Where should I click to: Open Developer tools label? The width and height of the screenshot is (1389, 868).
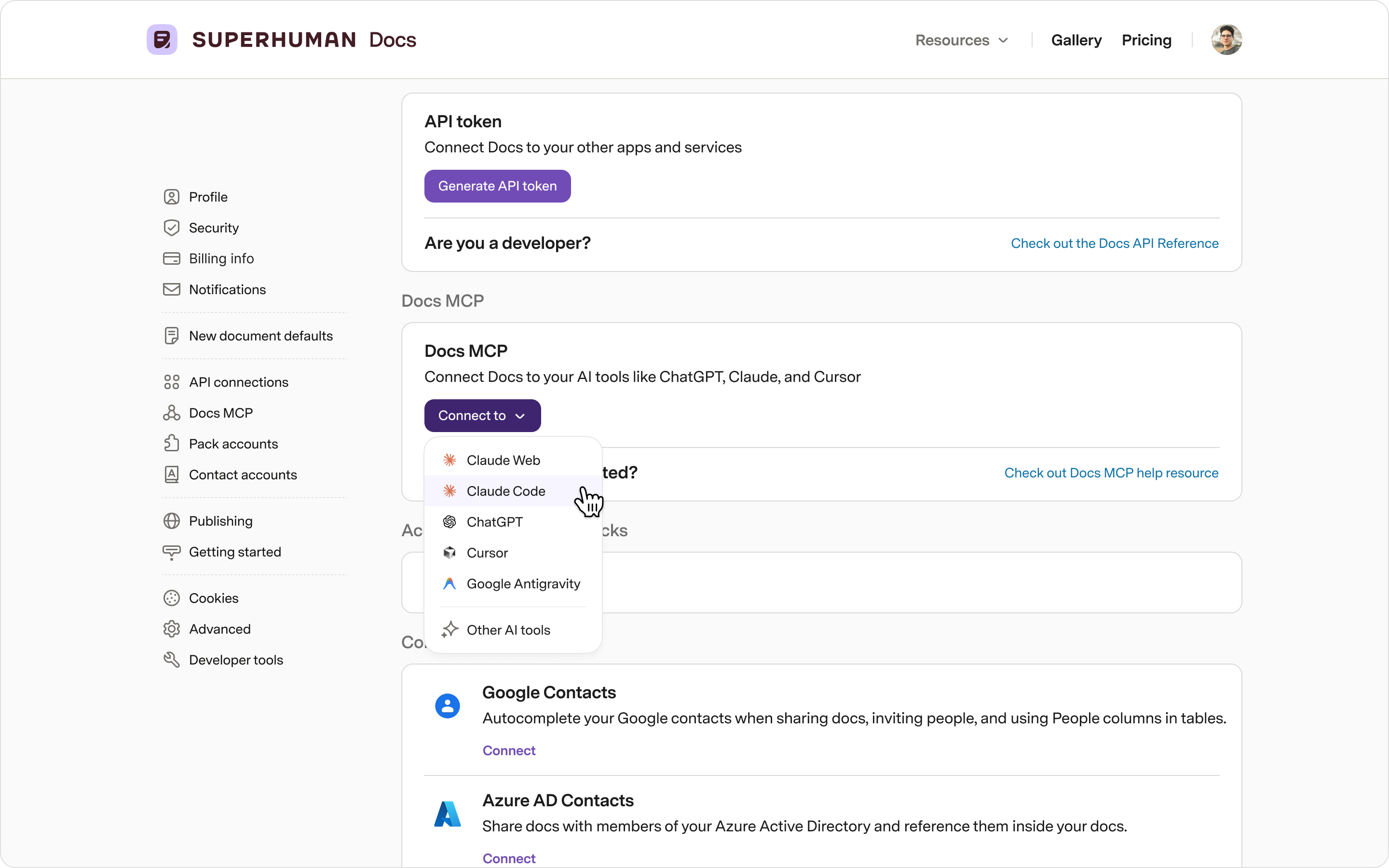click(236, 660)
